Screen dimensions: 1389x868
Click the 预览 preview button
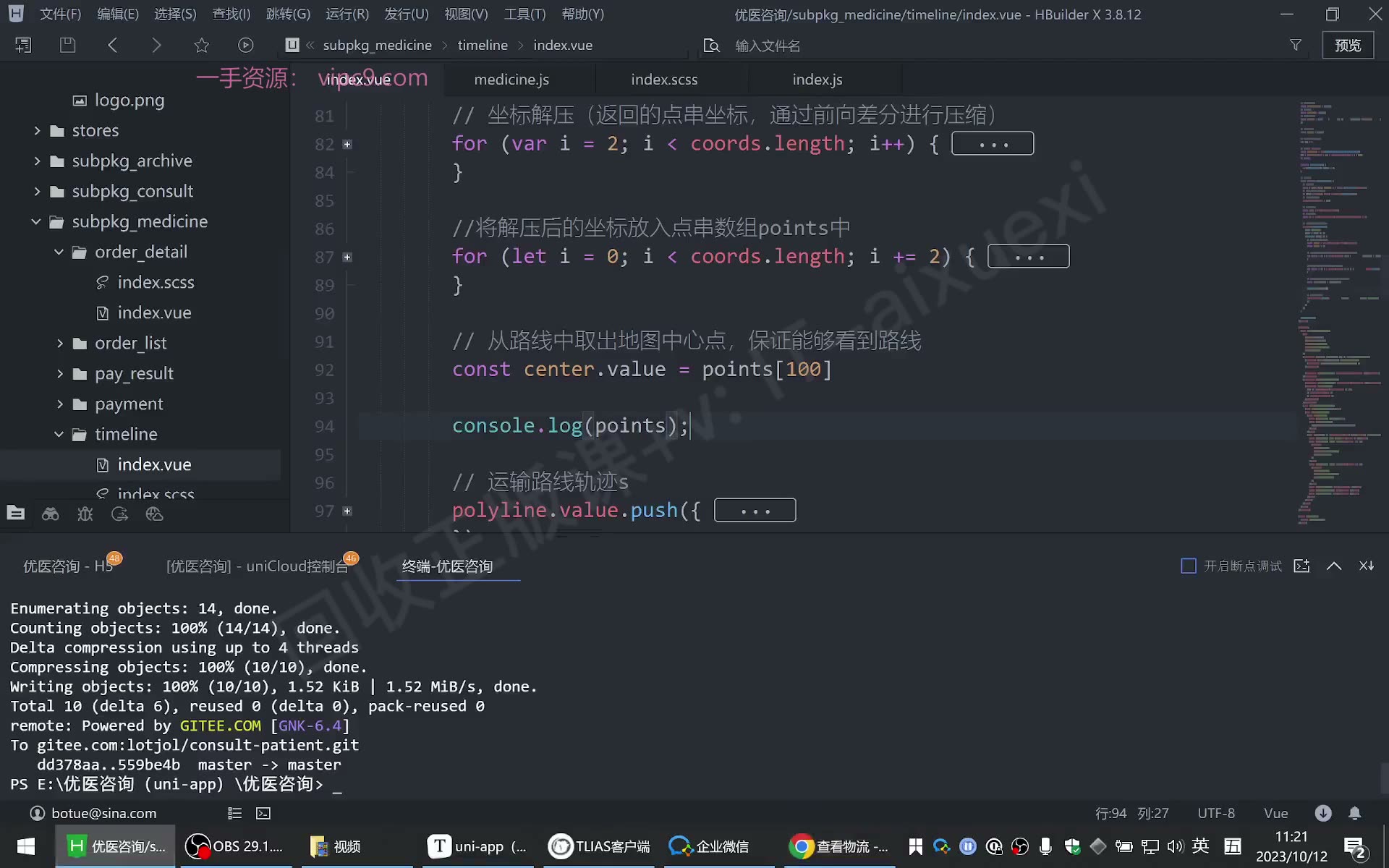tap(1348, 45)
